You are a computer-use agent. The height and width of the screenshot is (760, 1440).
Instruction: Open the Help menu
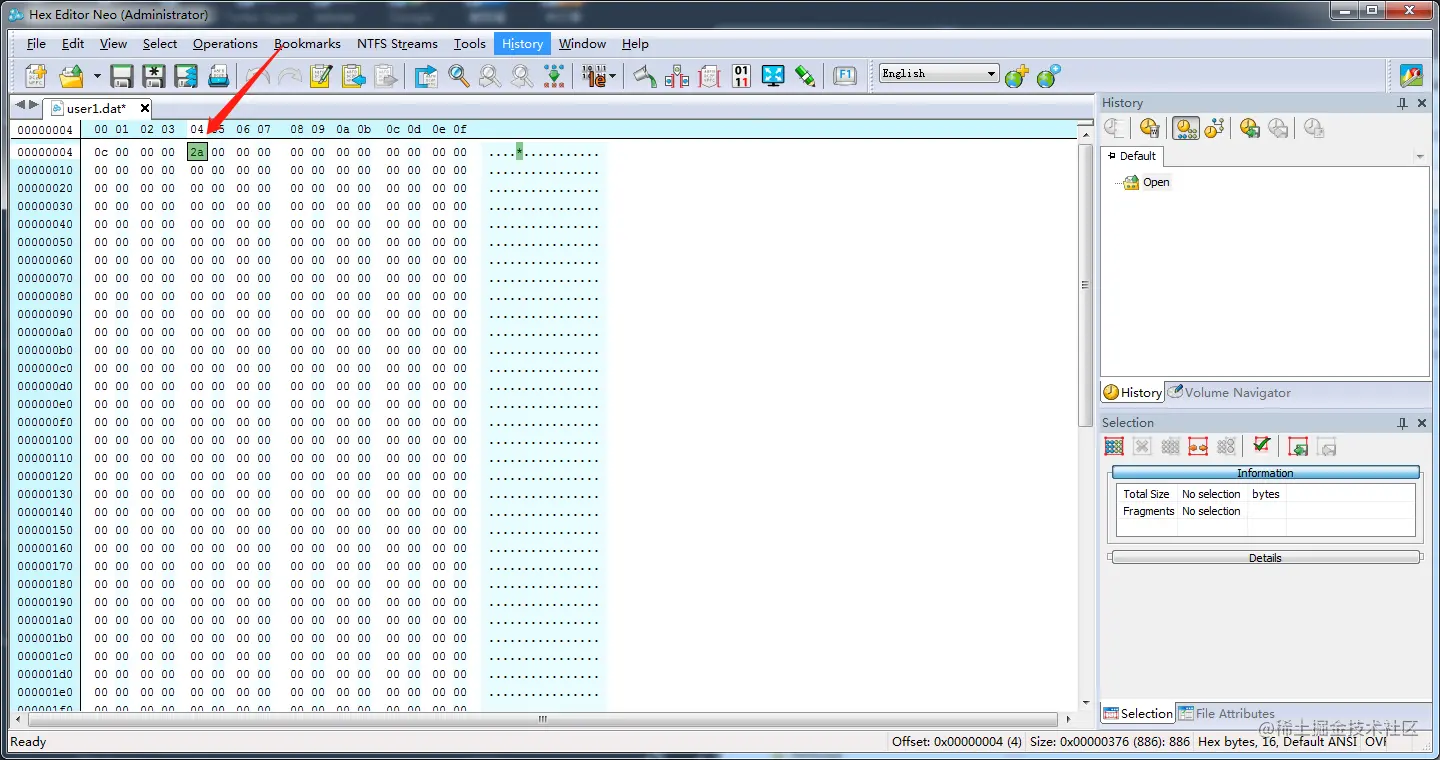point(635,43)
